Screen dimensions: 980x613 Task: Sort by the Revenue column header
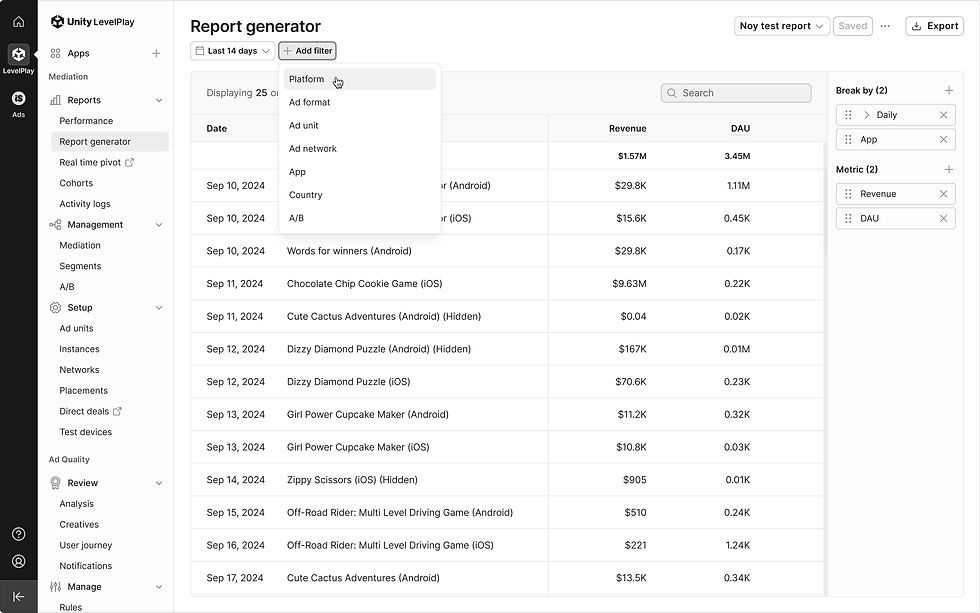(628, 129)
